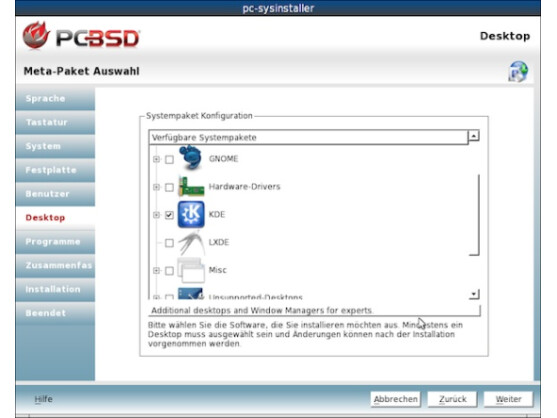Click the Misc windows icon
This screenshot has width=557, height=418.
(x=191, y=270)
